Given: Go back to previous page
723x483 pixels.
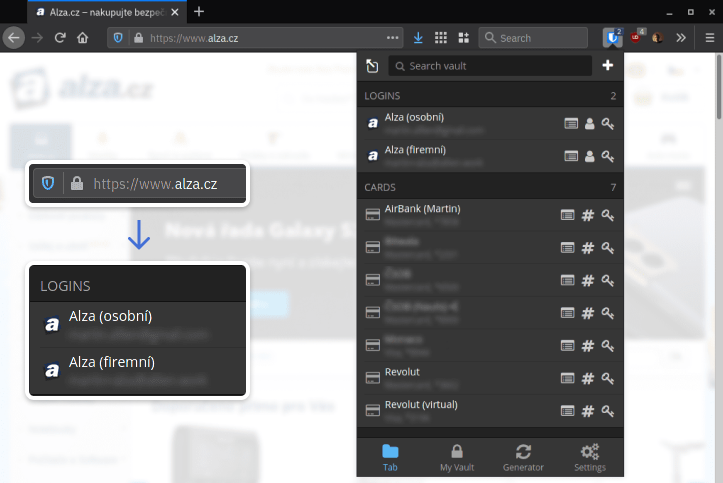Looking at the screenshot, I should tap(14, 38).
